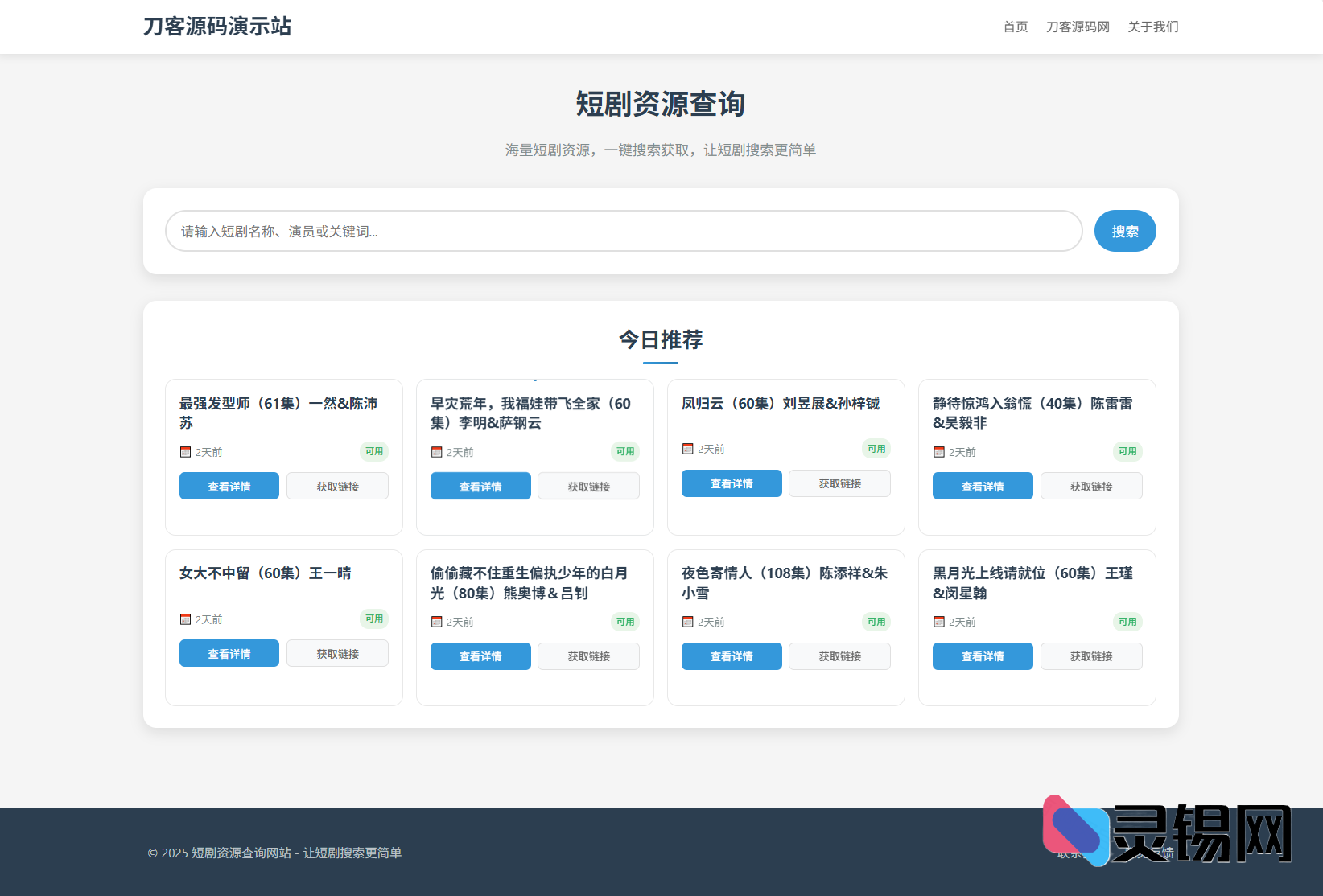Click 查看详情 on 黑月光上线请就位 card

point(982,656)
